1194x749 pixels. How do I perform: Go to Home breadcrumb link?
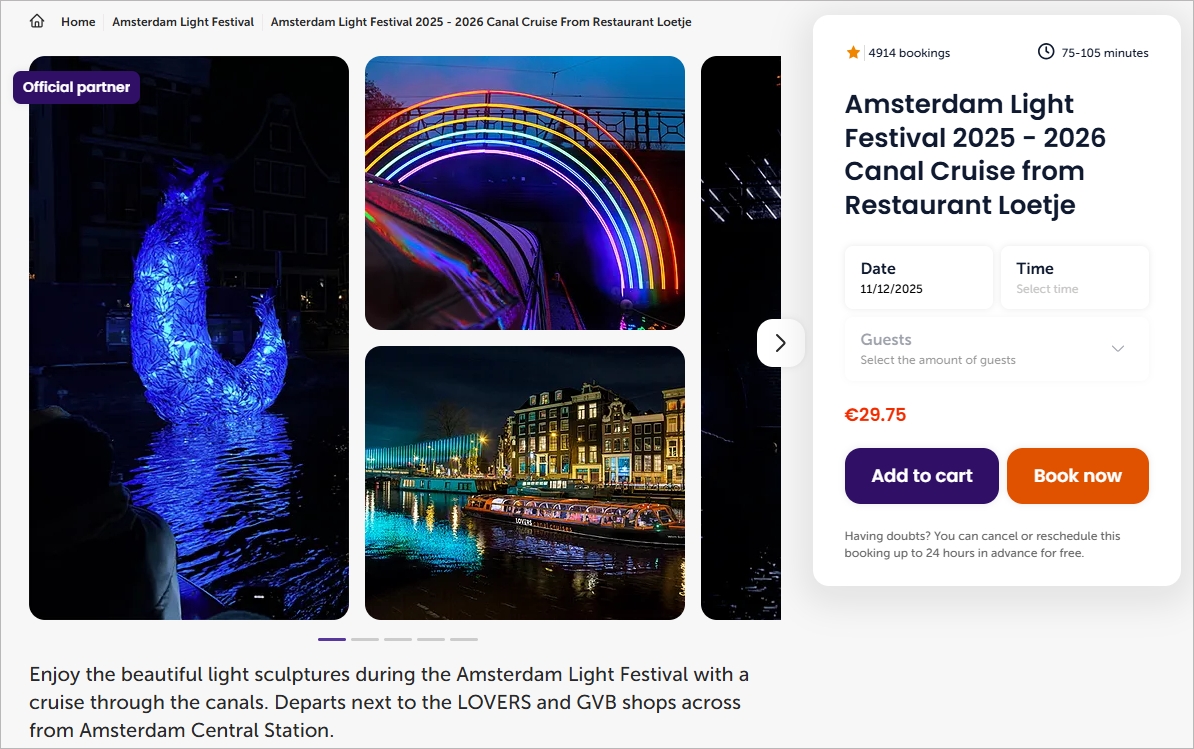tap(78, 22)
